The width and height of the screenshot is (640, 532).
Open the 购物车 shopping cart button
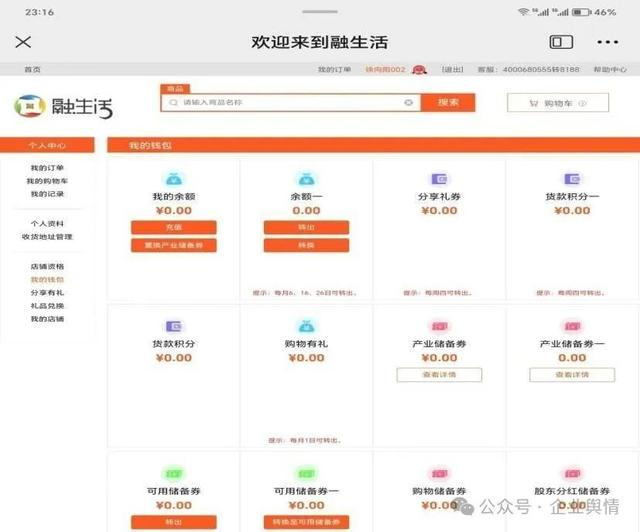point(558,103)
